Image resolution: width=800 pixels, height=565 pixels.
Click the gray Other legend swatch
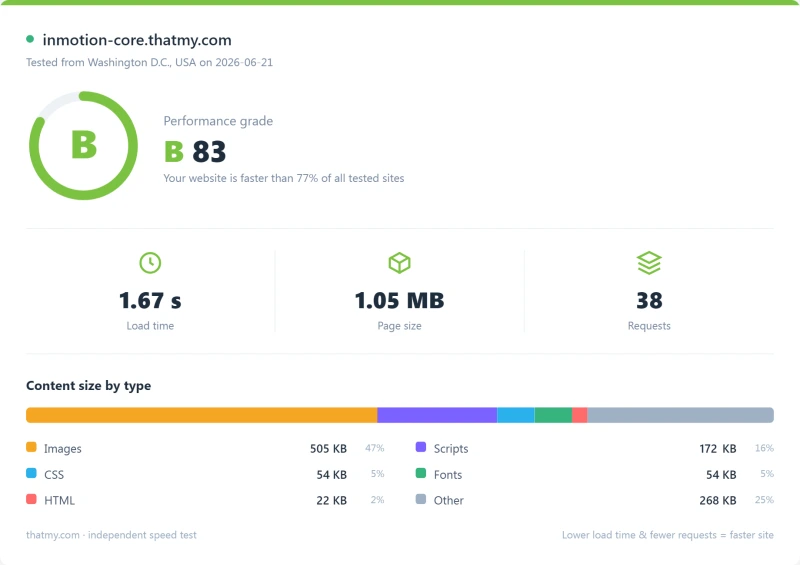click(x=421, y=499)
